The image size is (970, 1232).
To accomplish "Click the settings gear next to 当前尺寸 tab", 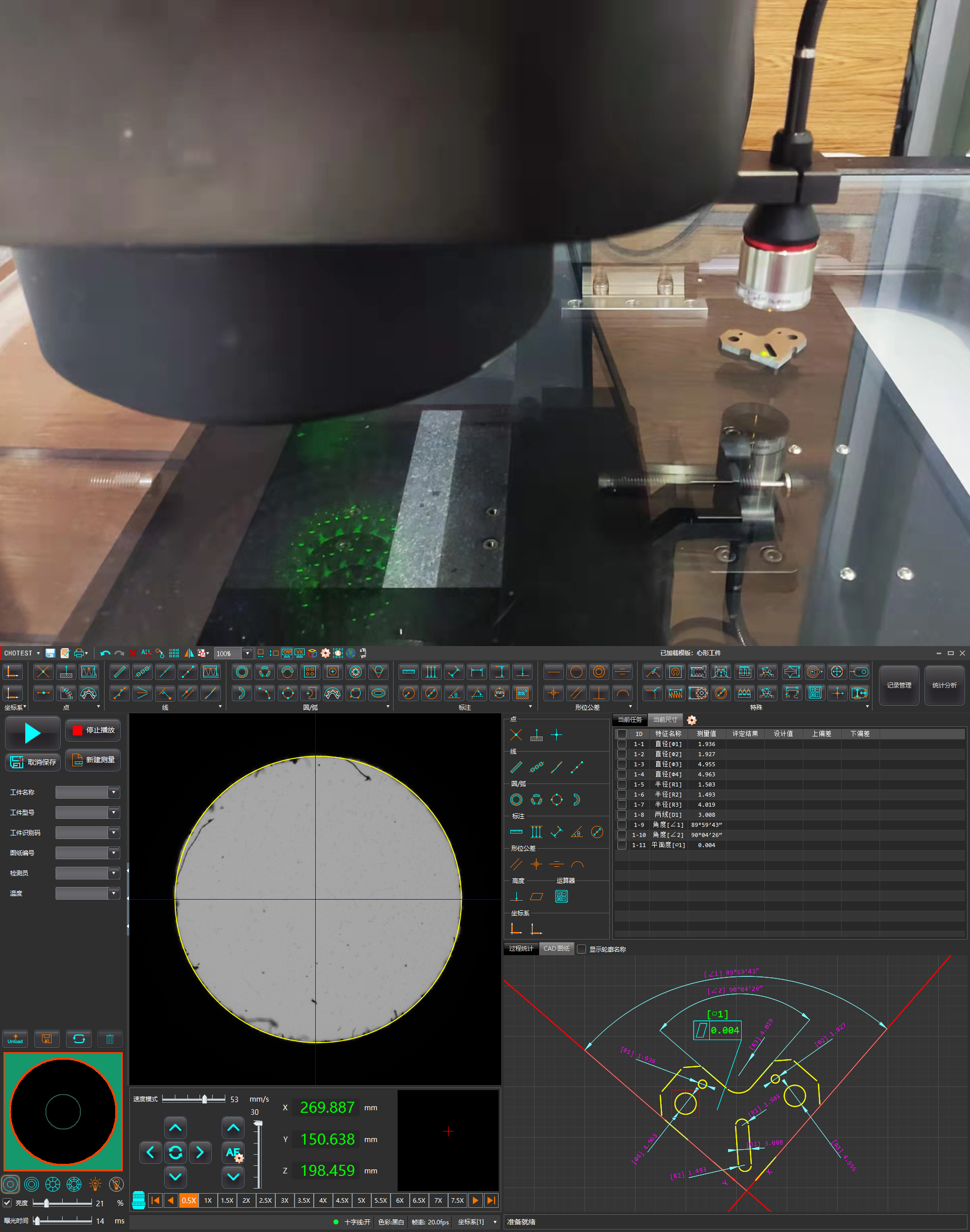I will pos(691,720).
